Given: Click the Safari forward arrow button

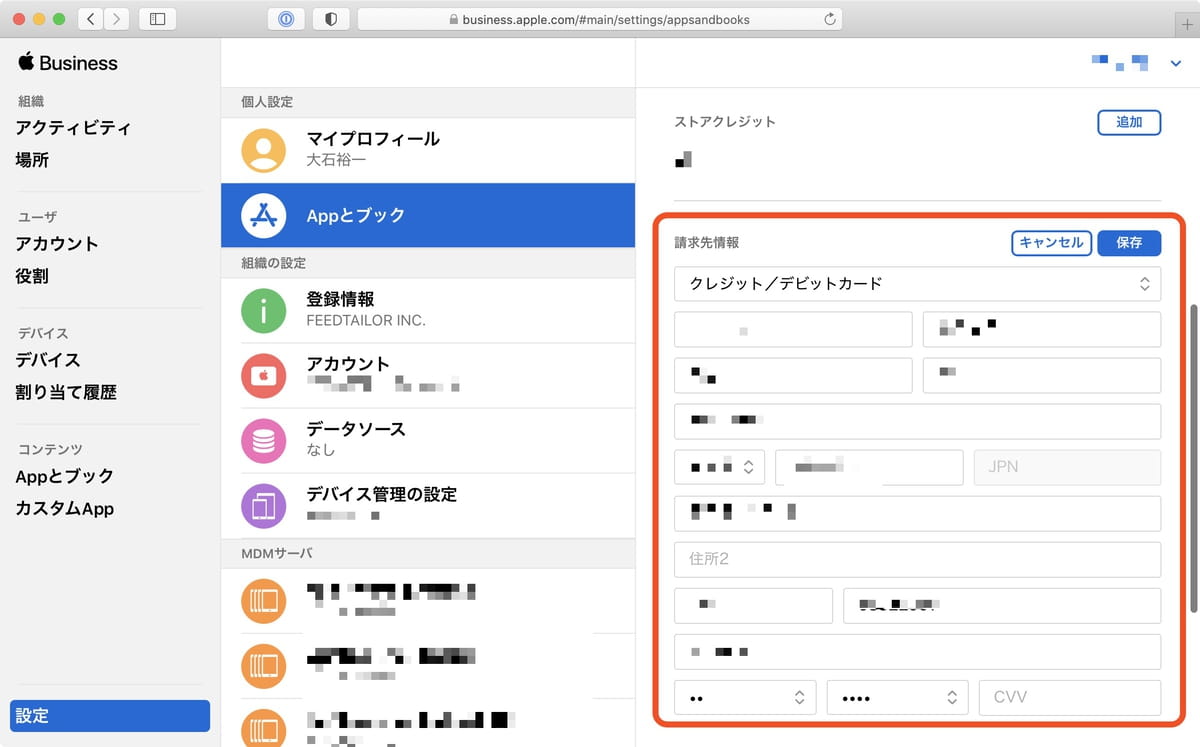Looking at the screenshot, I should point(117,19).
